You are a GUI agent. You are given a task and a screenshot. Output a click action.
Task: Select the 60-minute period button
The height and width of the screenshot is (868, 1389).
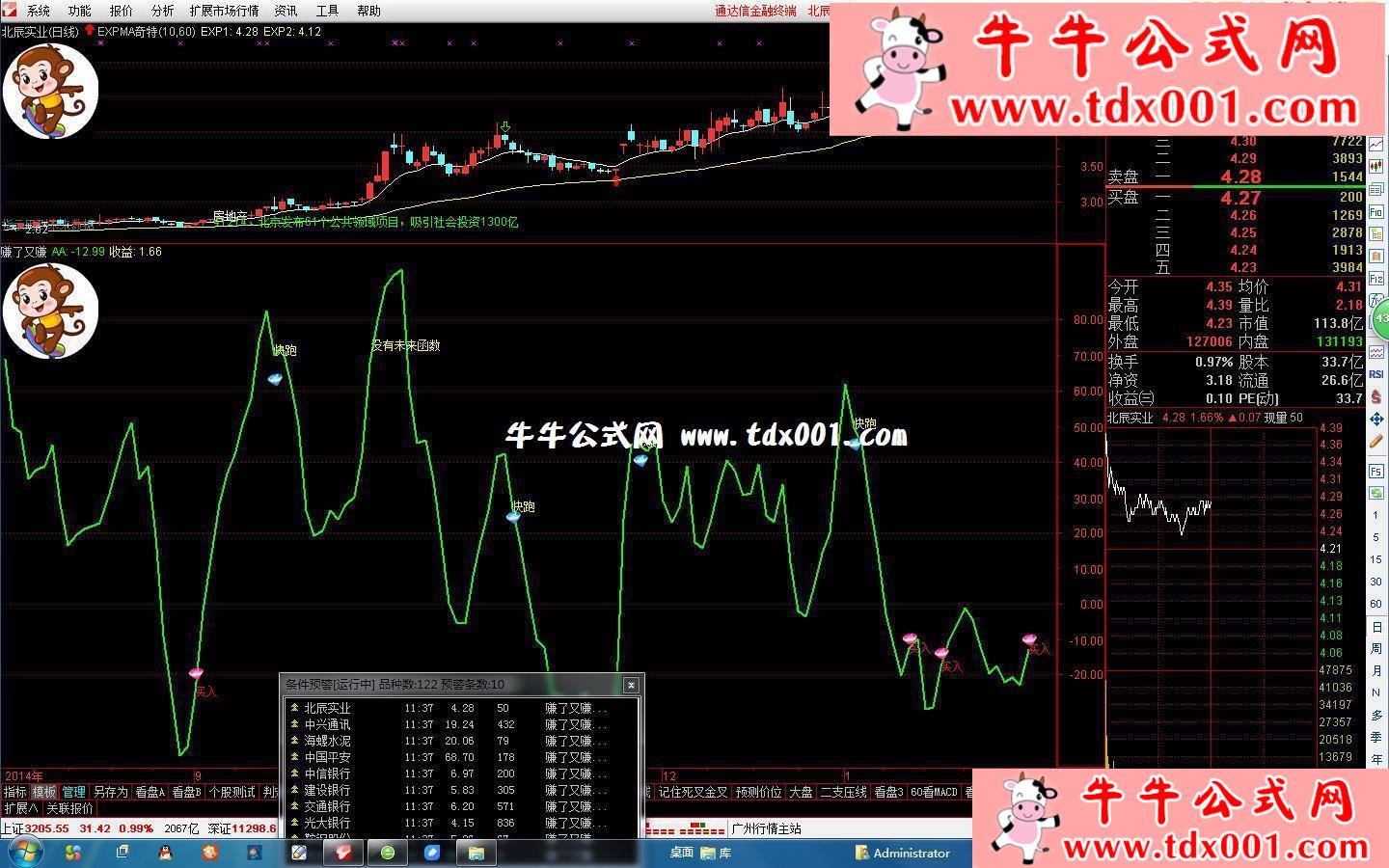pyautogui.click(x=1376, y=604)
